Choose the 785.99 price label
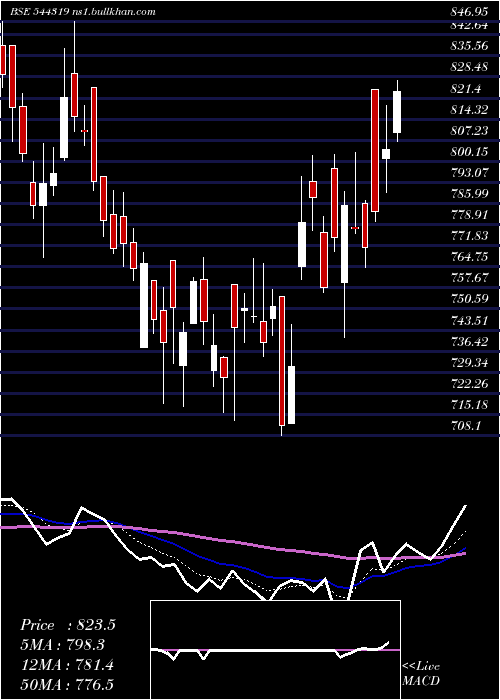The height and width of the screenshot is (700, 500). point(469,194)
